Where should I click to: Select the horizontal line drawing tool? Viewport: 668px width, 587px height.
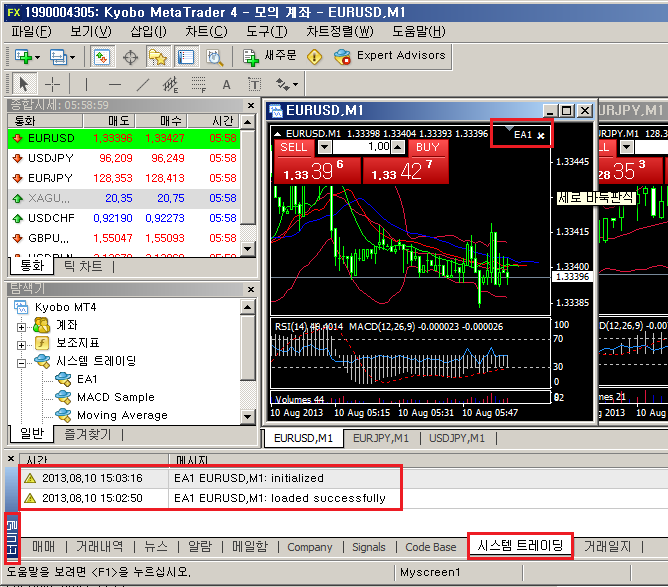tap(115, 84)
